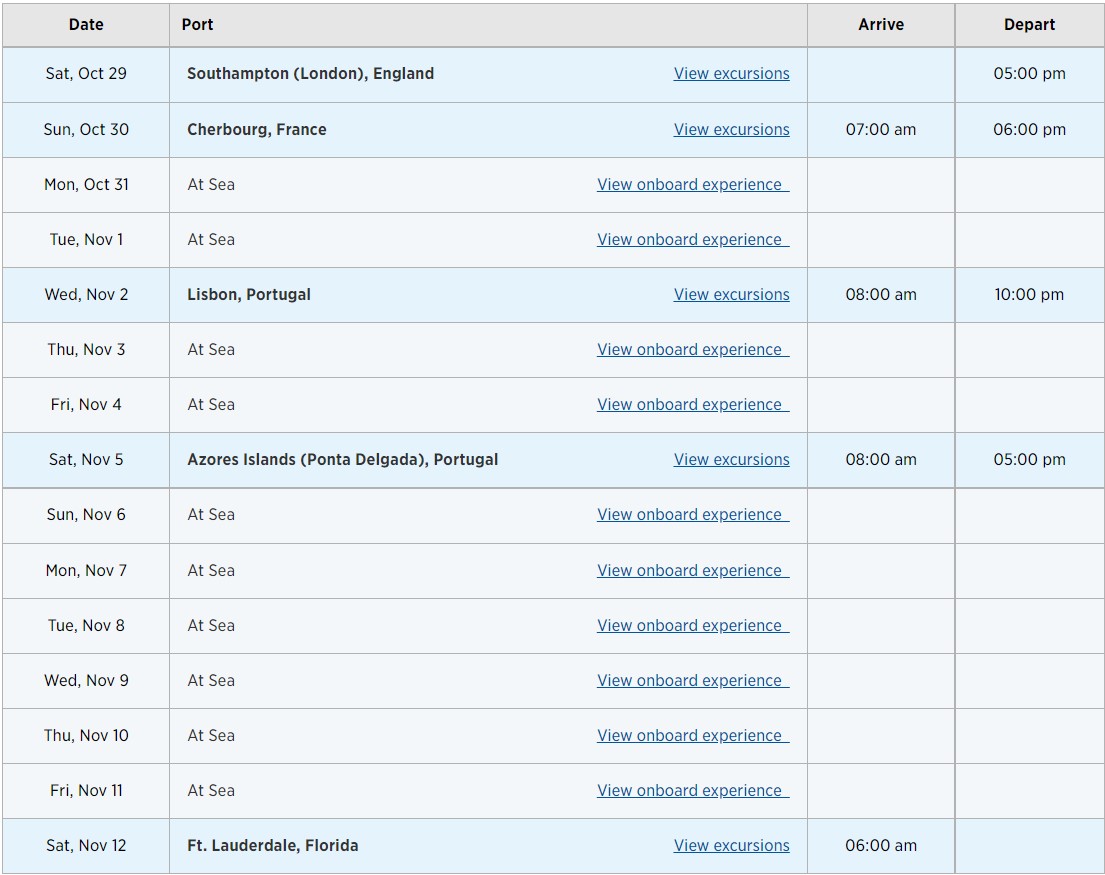Open View excursions for Azores Islands, Portugal
The image size is (1105, 875).
tap(731, 459)
